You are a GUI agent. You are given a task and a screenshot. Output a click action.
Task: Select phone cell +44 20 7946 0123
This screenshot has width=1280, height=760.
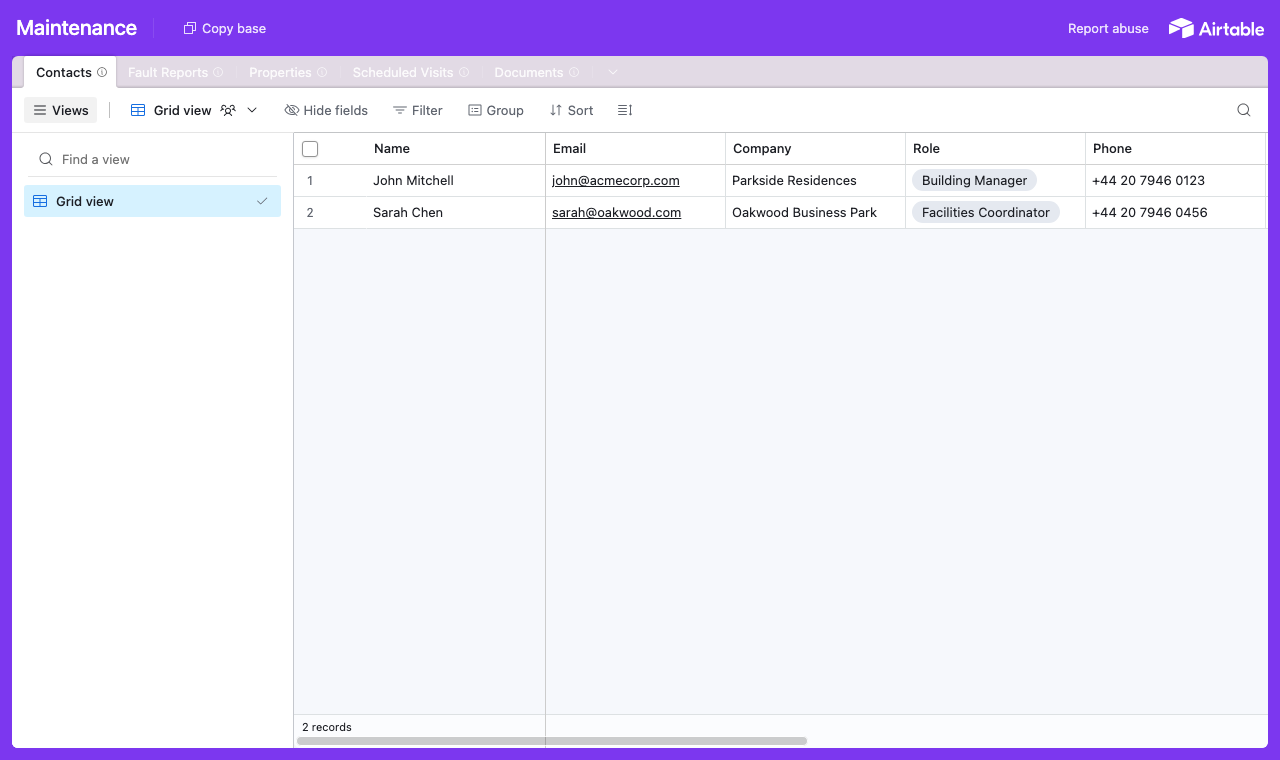(1176, 181)
